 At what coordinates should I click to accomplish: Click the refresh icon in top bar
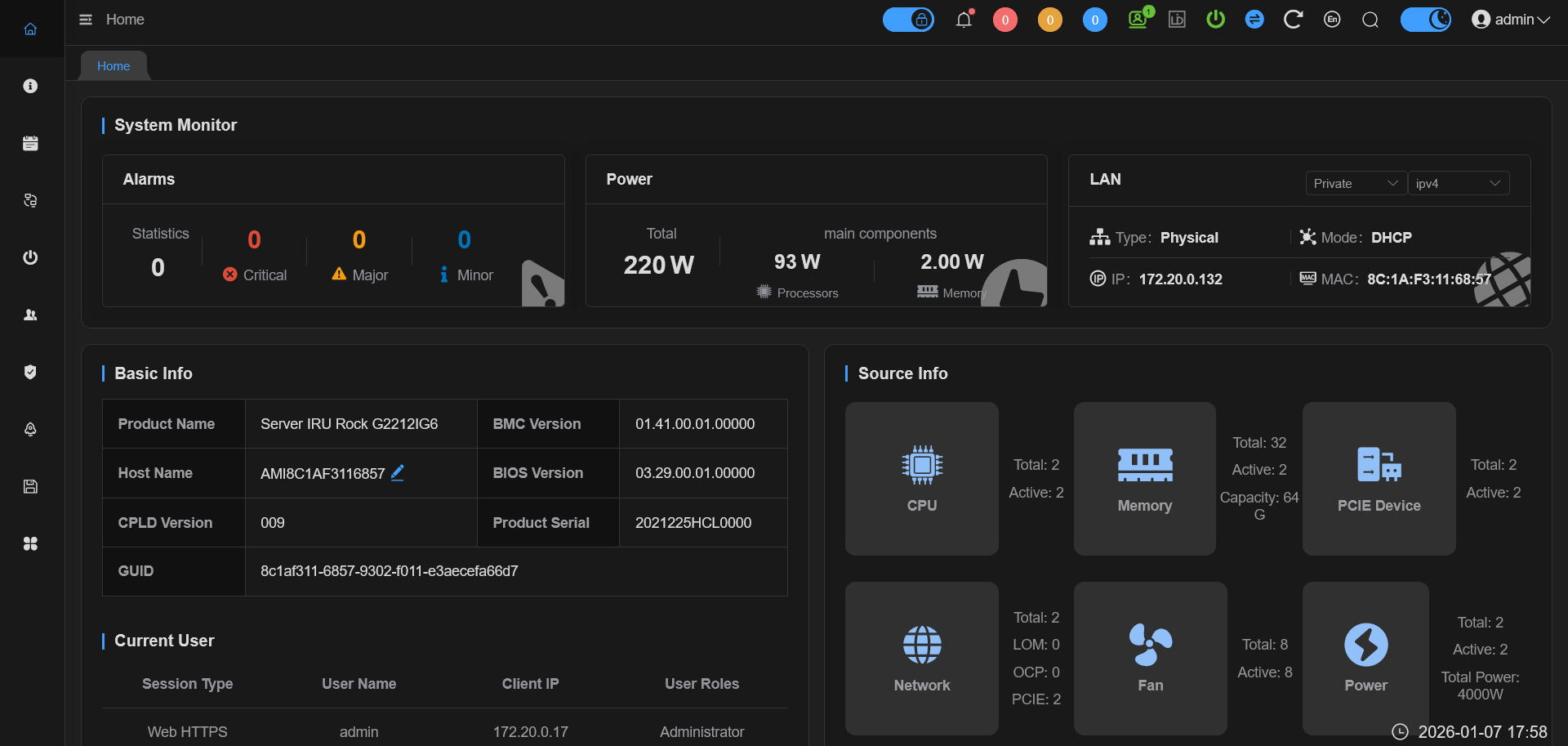point(1292,20)
